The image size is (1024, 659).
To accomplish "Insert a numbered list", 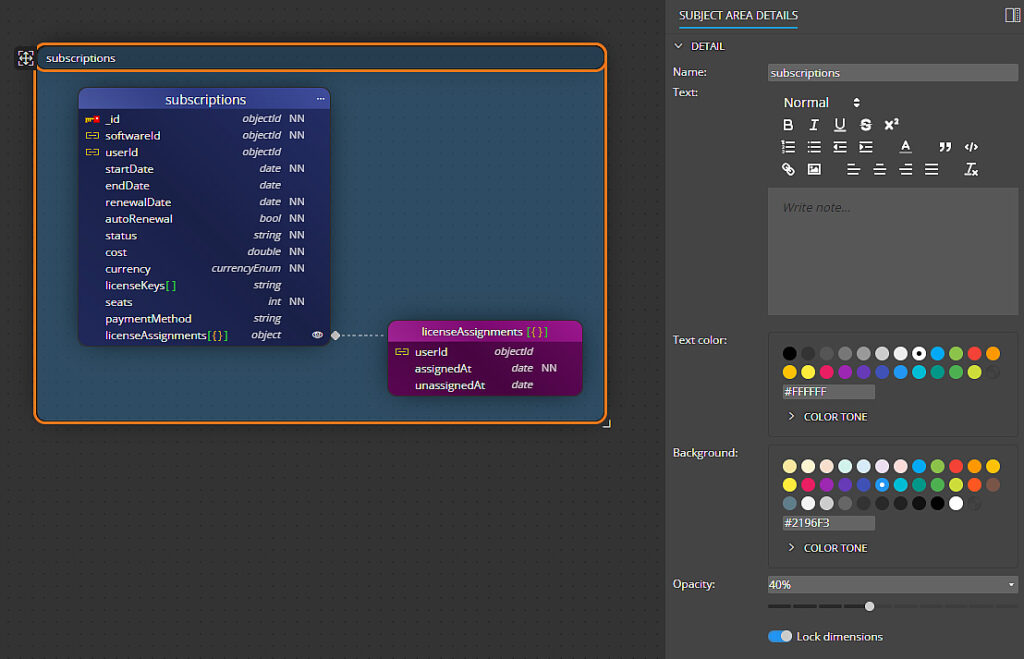I will click(788, 147).
